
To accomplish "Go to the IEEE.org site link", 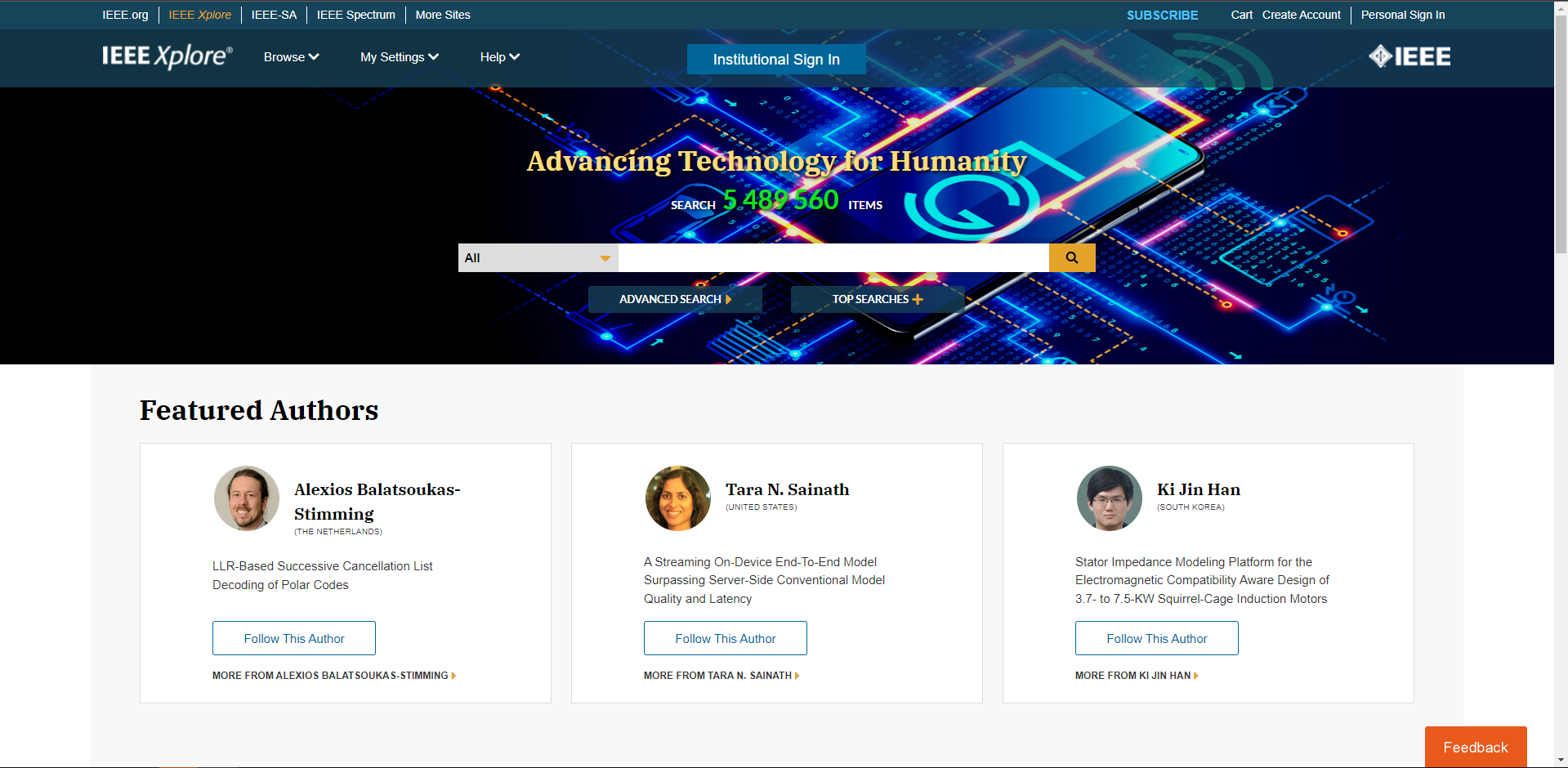I will [125, 15].
